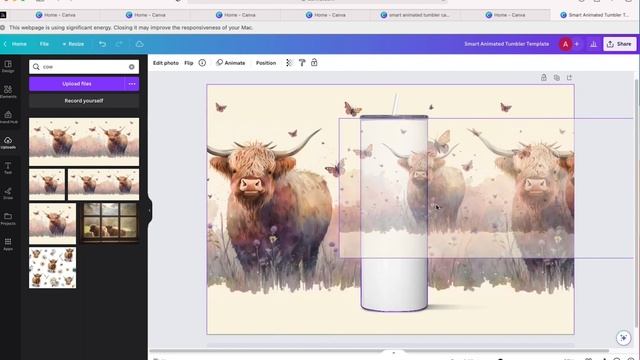Image resolution: width=640 pixels, height=360 pixels.
Task: Click Edit photo in toolbar
Action: coord(166,63)
